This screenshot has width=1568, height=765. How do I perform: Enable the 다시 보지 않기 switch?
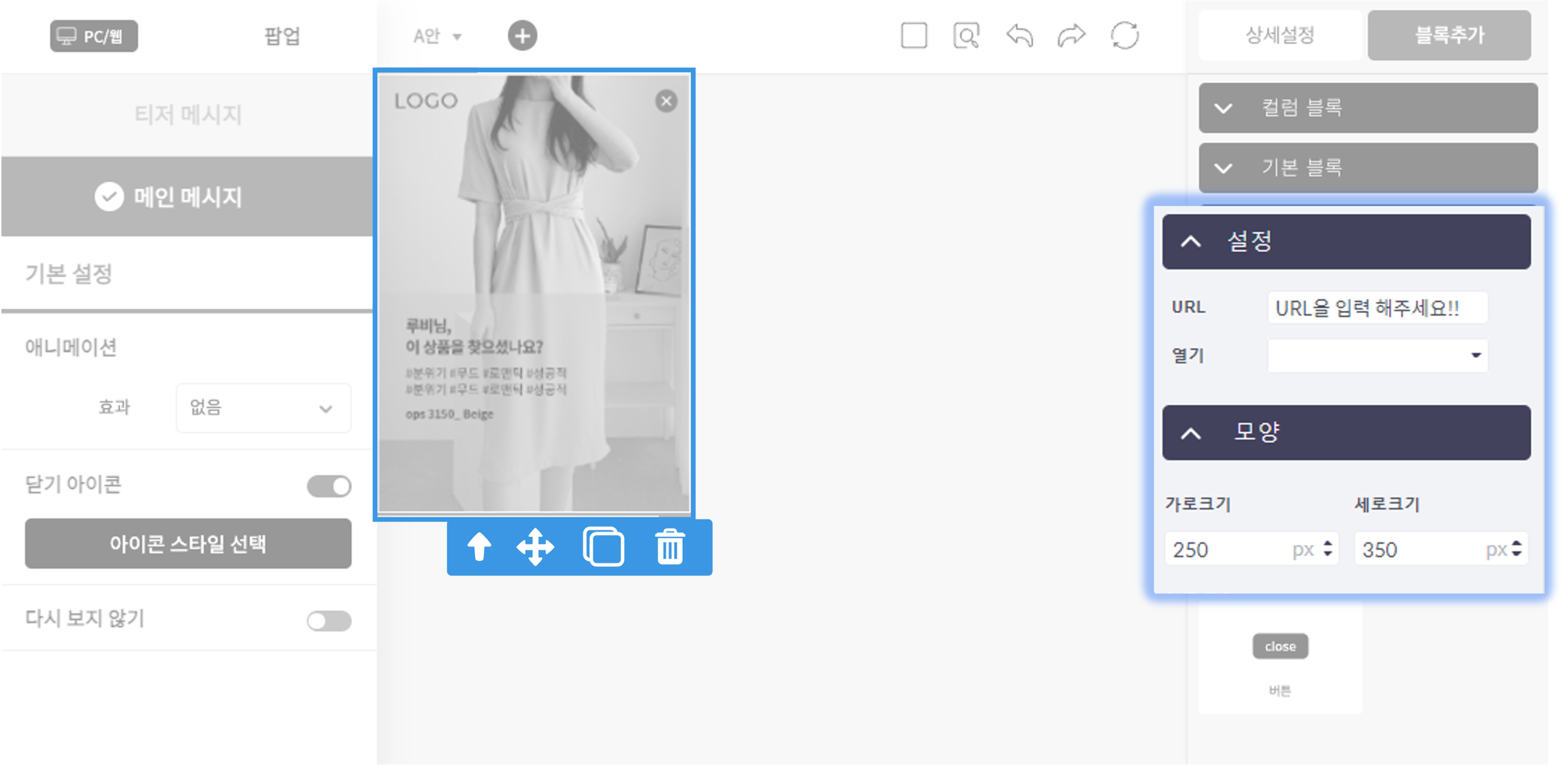click(x=329, y=621)
